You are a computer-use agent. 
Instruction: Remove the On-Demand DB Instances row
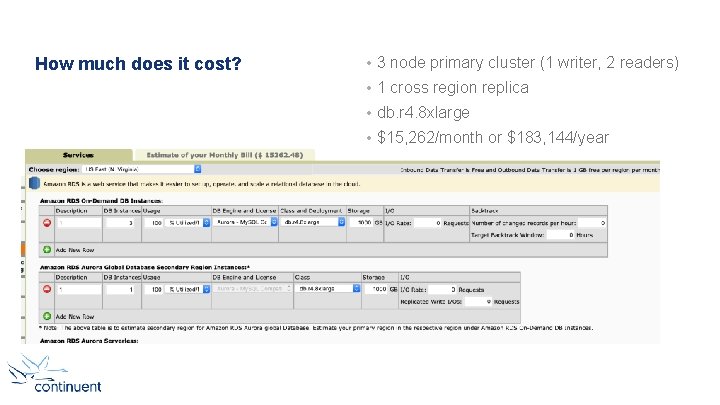[47, 223]
